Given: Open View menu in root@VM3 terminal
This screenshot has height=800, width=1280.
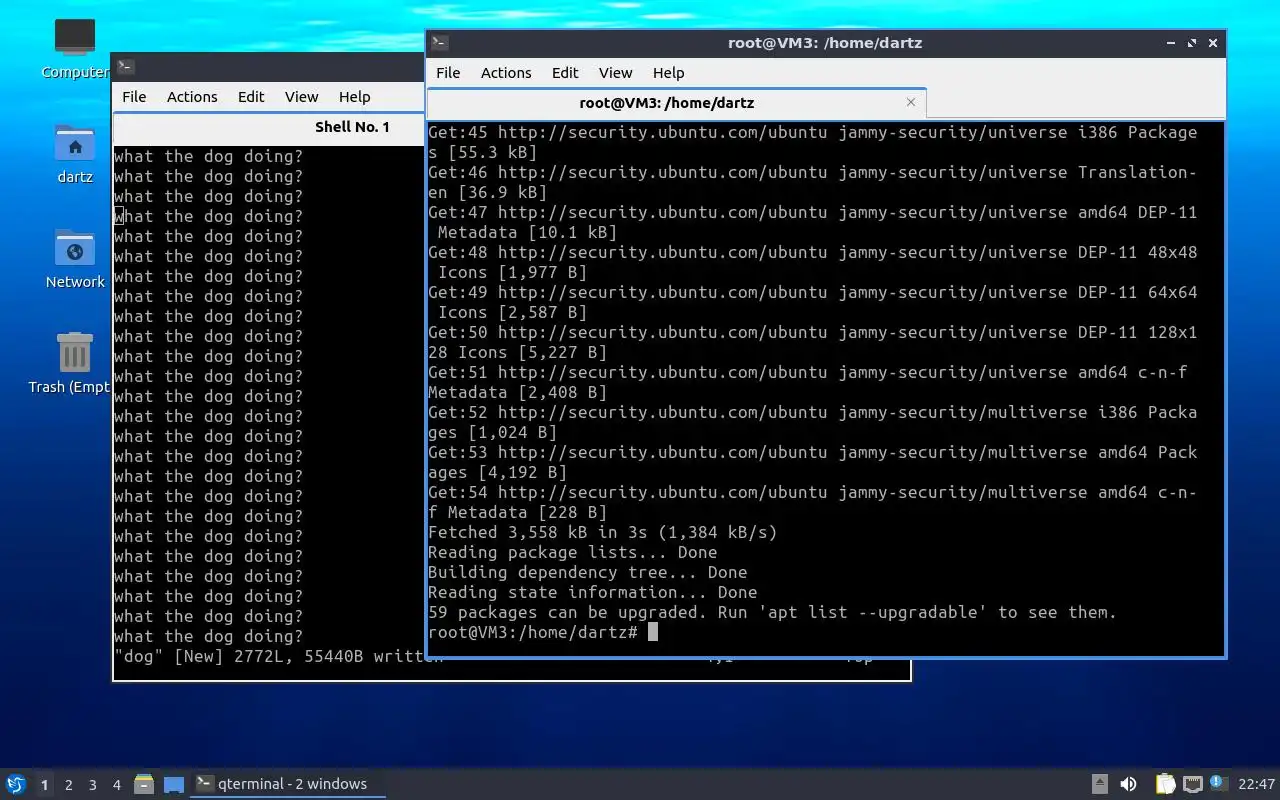Looking at the screenshot, I should click(615, 72).
